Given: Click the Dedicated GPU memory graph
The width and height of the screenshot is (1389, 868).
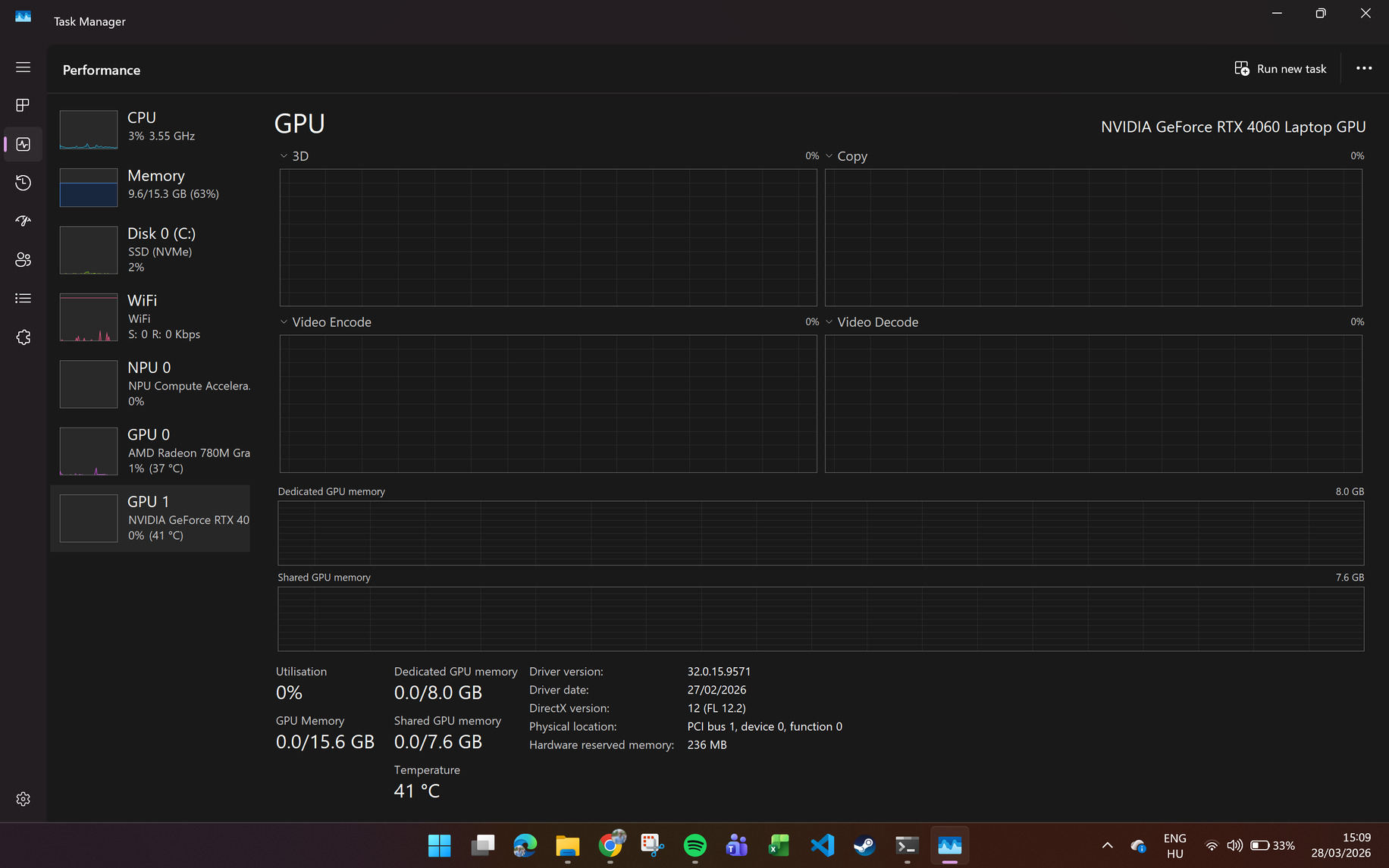Looking at the screenshot, I should tap(821, 533).
